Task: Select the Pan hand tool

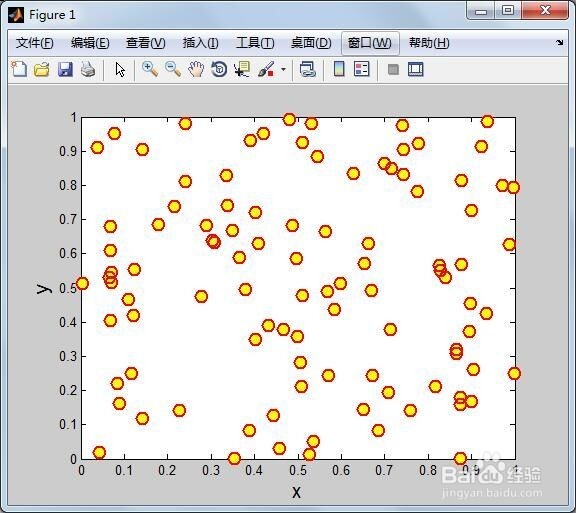Action: click(196, 69)
